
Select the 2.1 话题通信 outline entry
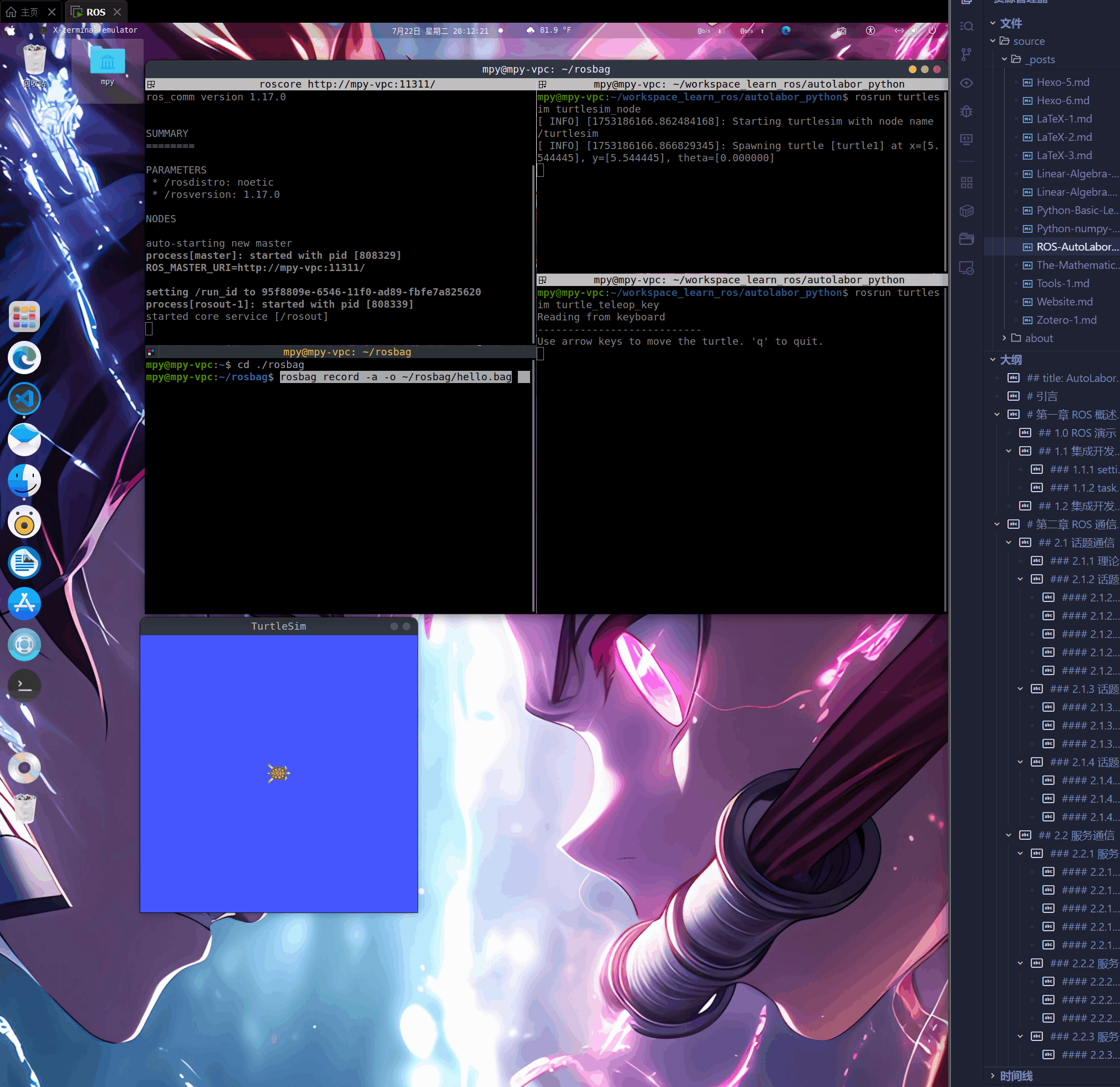coord(1076,543)
